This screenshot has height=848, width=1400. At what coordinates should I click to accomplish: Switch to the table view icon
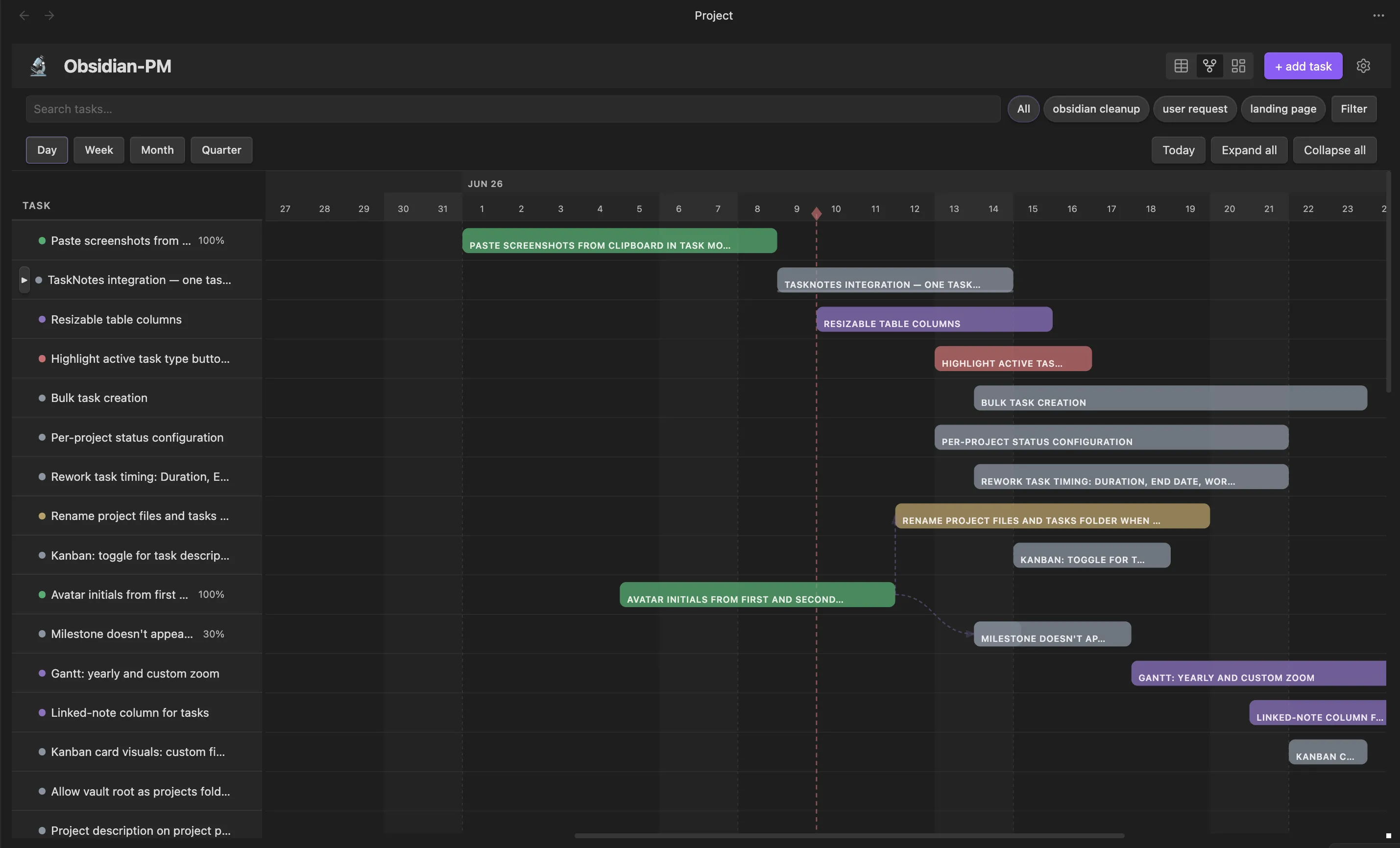1181,66
